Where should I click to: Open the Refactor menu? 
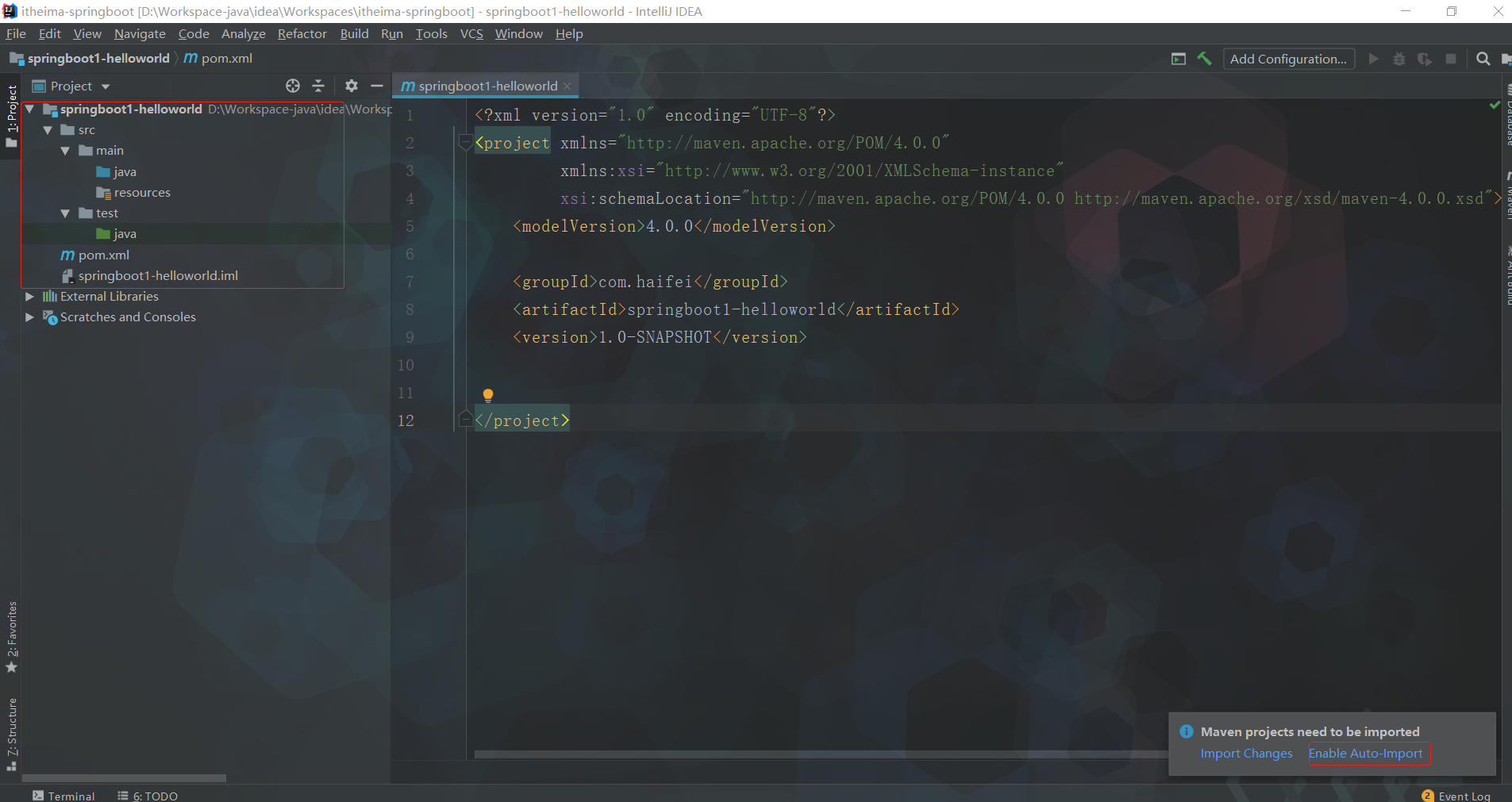tap(302, 33)
